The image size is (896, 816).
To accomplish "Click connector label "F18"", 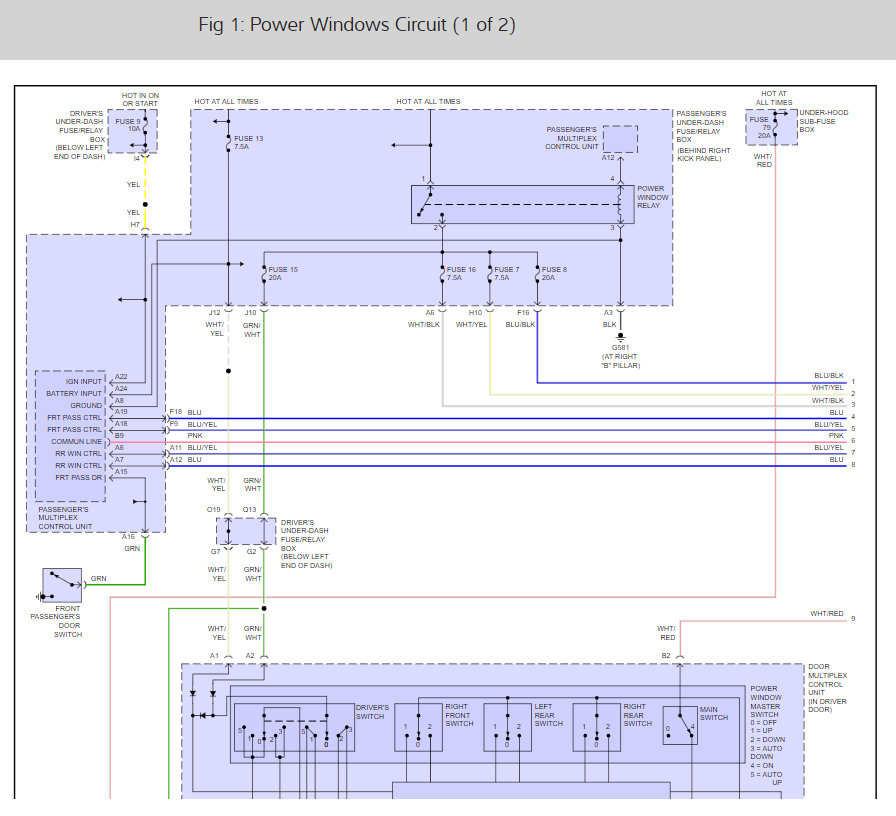I will (175, 411).
